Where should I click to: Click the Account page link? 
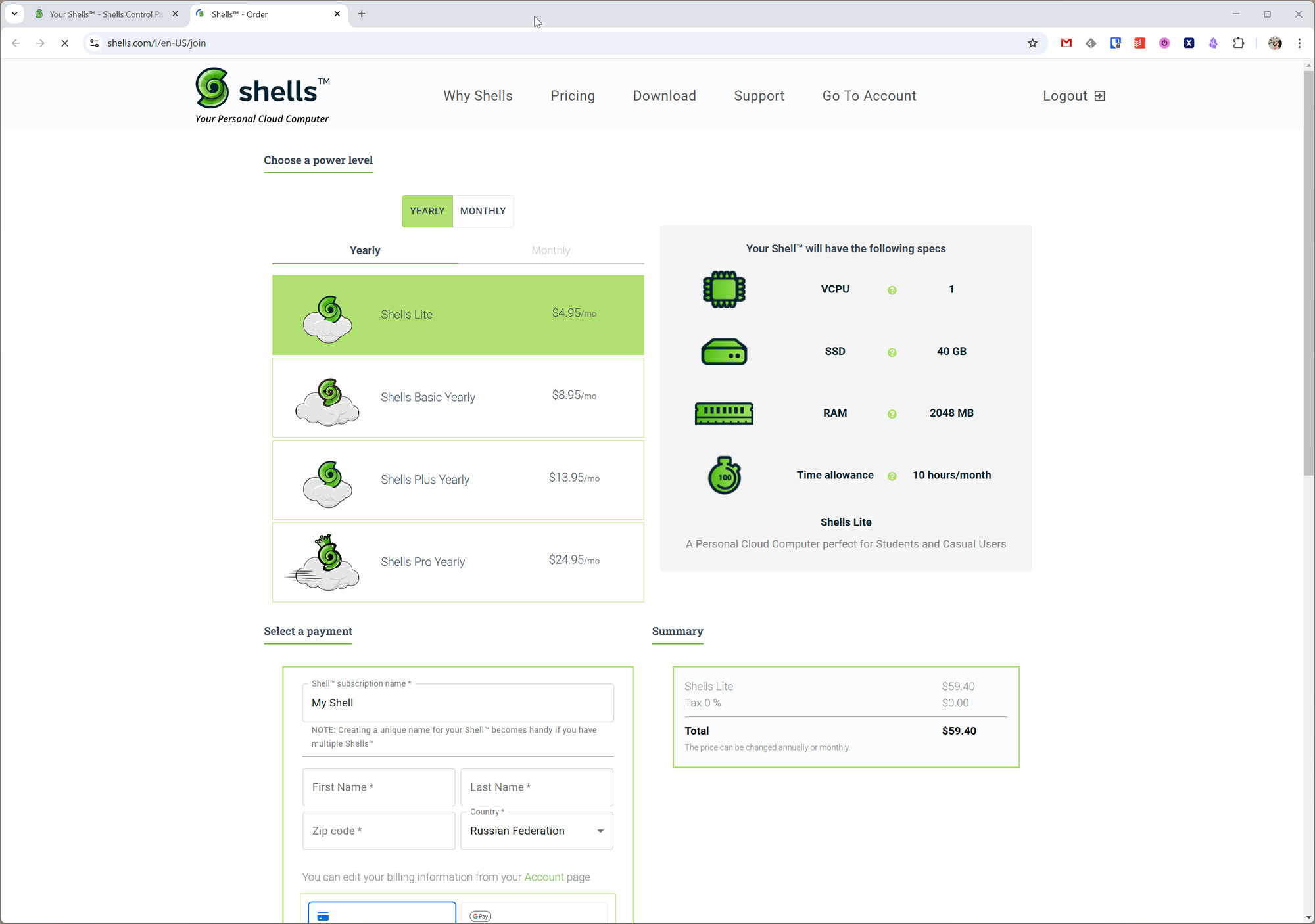pos(544,877)
